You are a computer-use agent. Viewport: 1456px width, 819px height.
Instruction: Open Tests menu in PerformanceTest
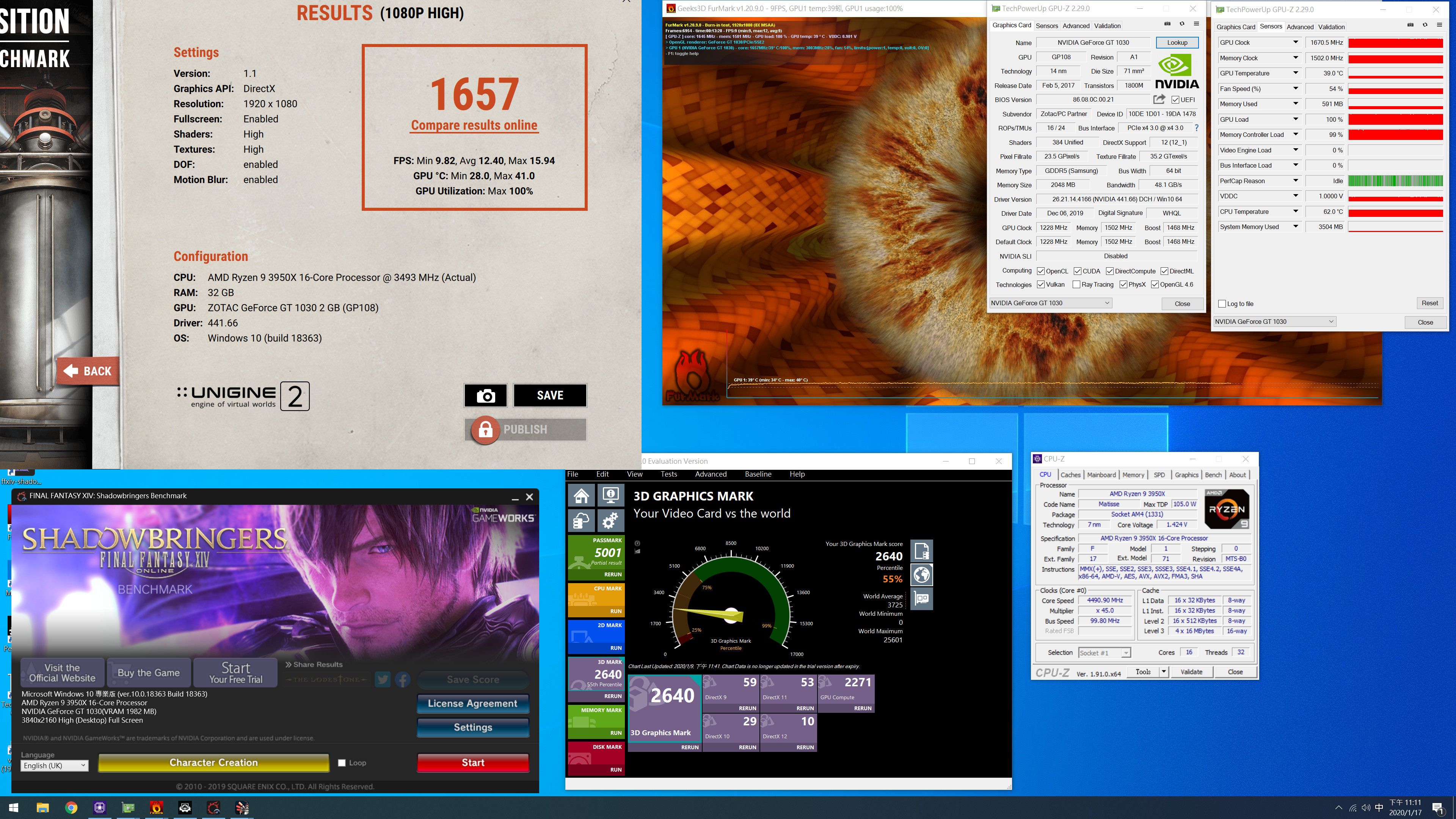668,474
